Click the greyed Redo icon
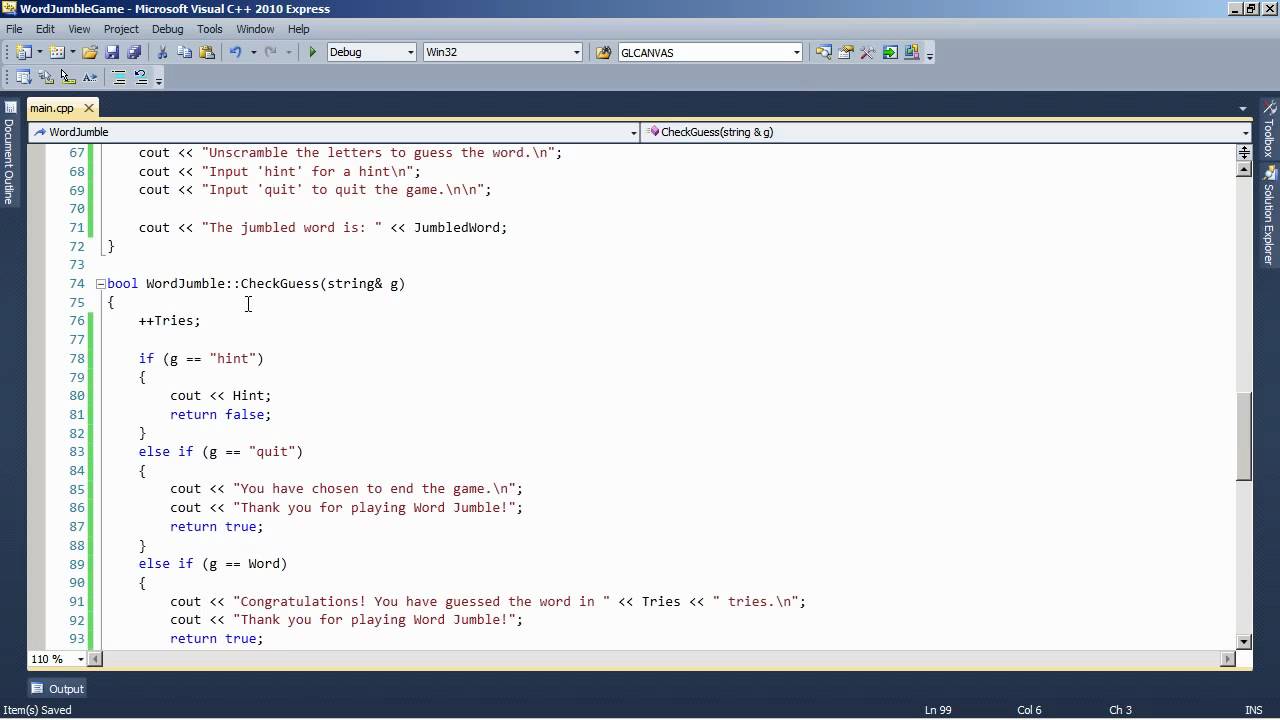This screenshot has height=720, width=1280. 272,52
